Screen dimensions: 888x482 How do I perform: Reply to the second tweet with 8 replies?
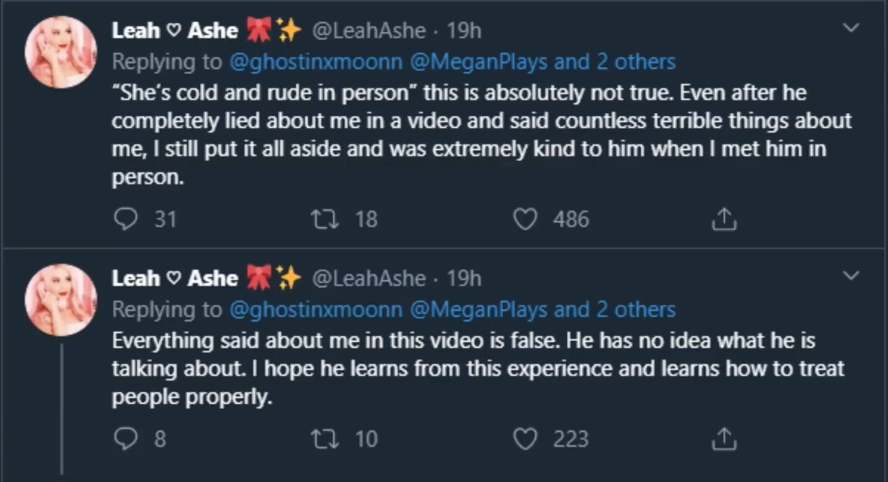125,438
